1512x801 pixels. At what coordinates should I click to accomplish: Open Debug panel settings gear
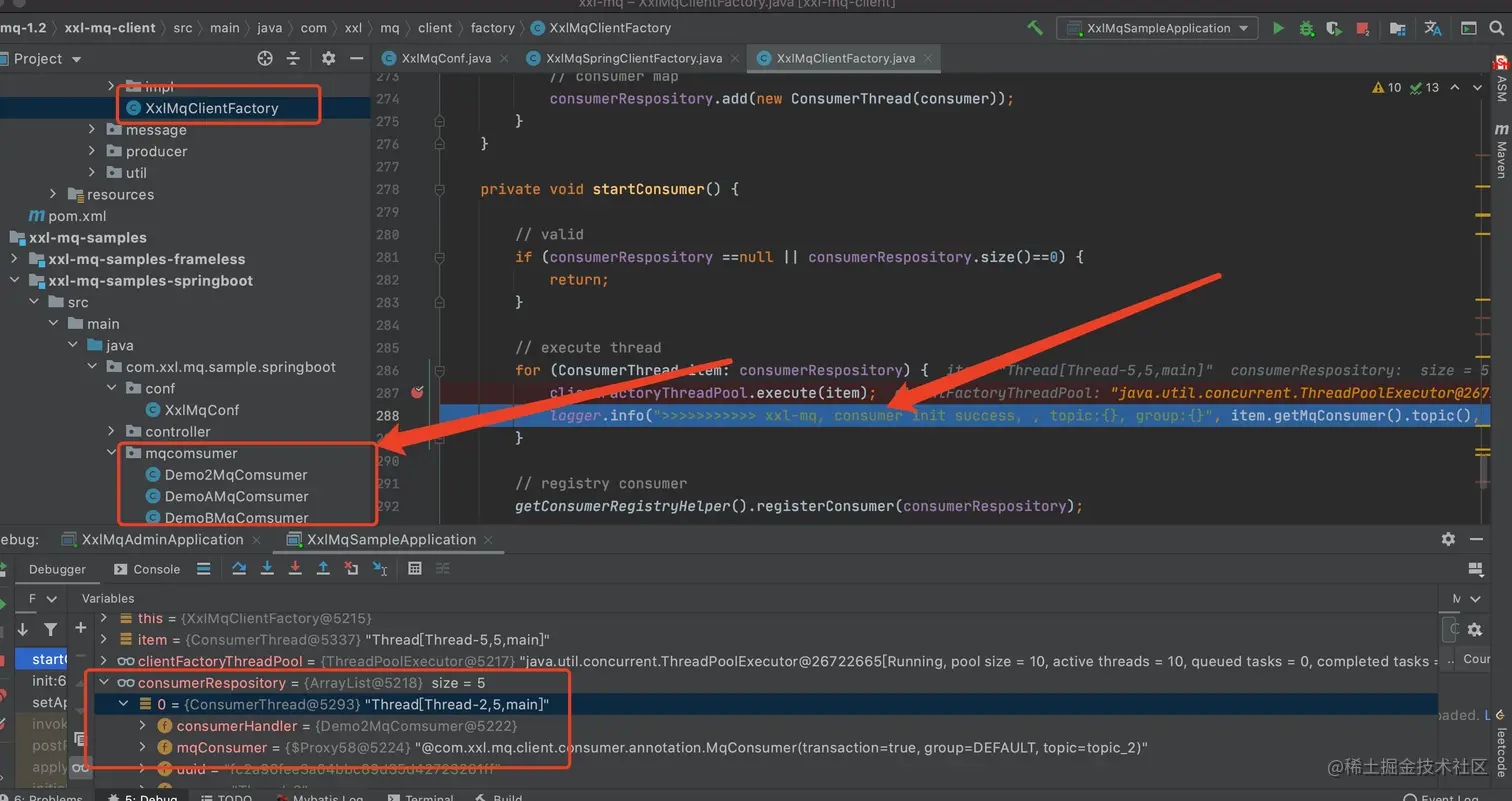(1448, 539)
